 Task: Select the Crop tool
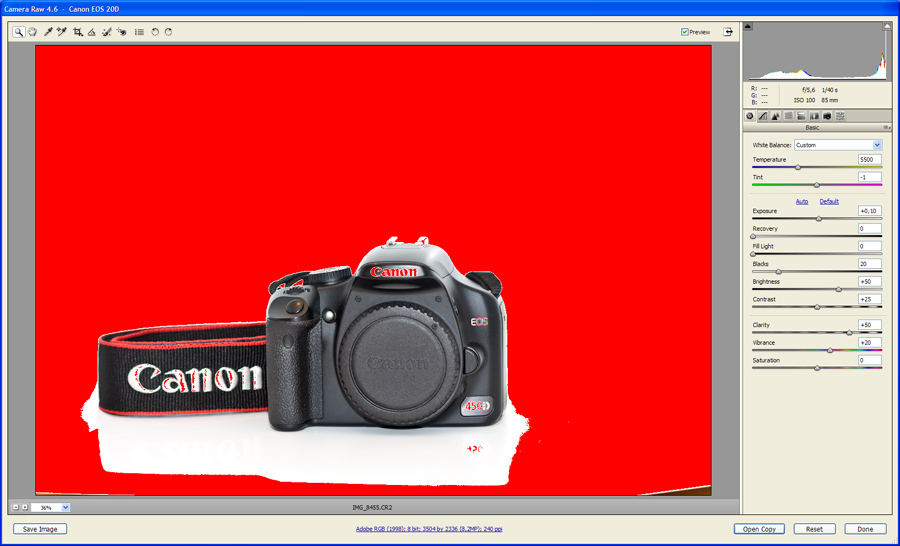tap(77, 32)
